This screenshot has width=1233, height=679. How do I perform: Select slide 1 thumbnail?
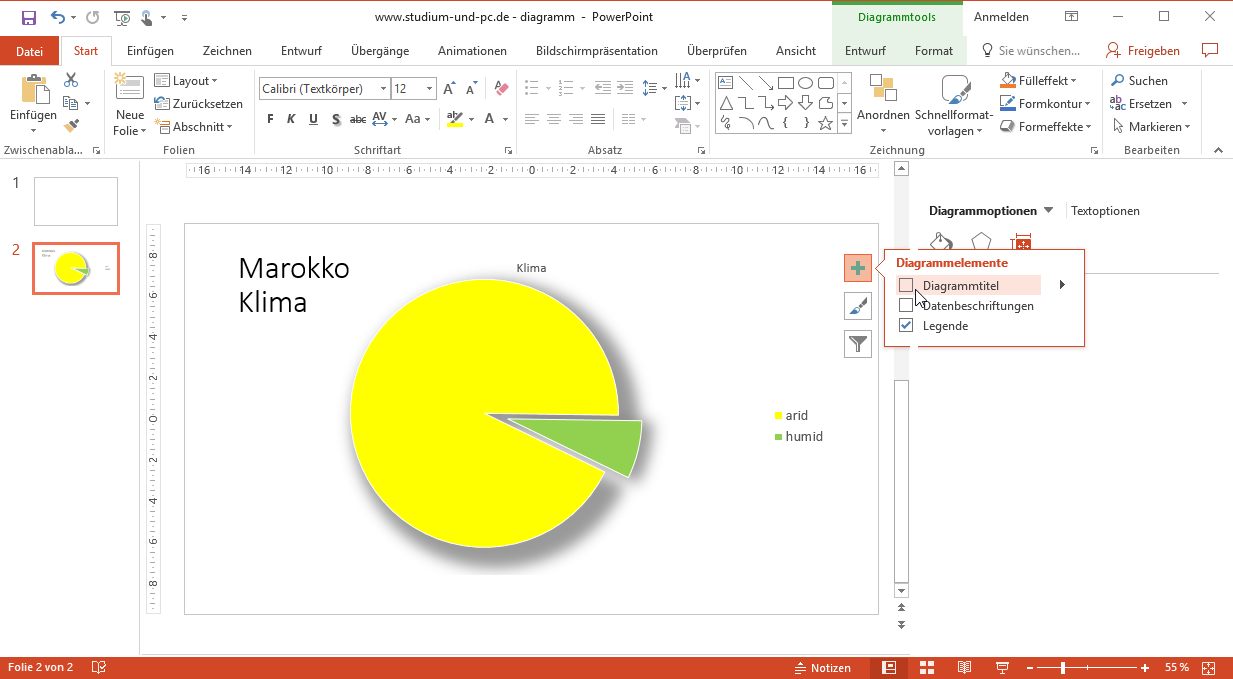point(76,201)
